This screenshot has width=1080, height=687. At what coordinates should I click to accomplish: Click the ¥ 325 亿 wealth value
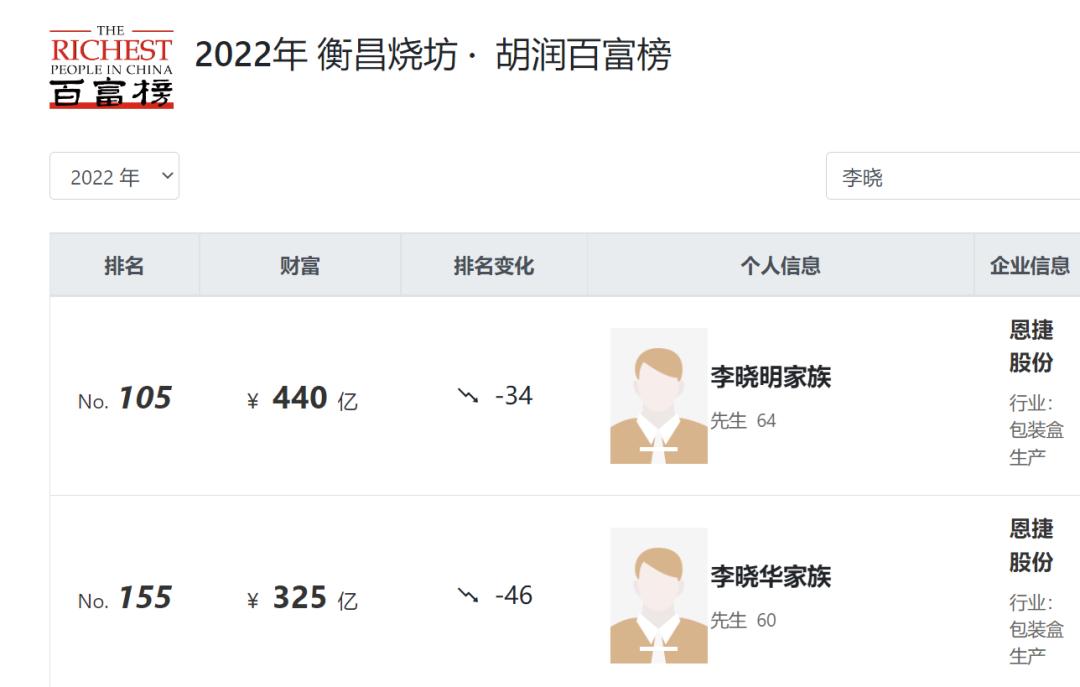302,599
